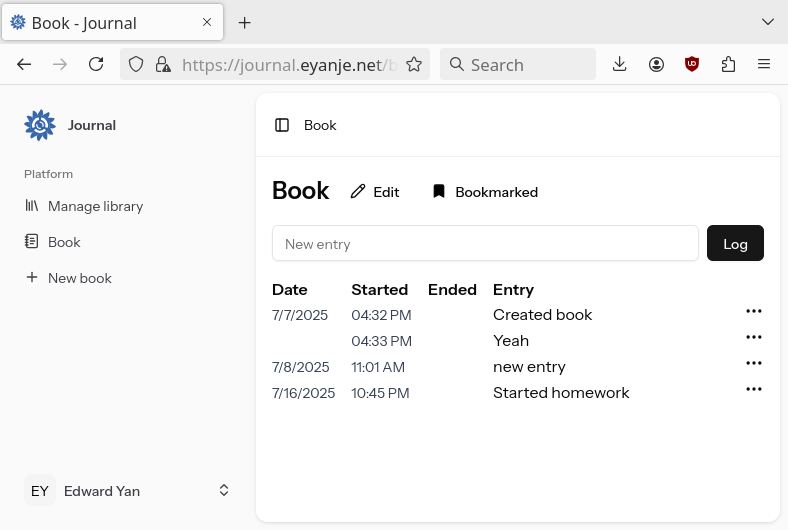Screen dimensions: 788x530
Task: Select the Book - Journal tab
Action: coord(113,23)
